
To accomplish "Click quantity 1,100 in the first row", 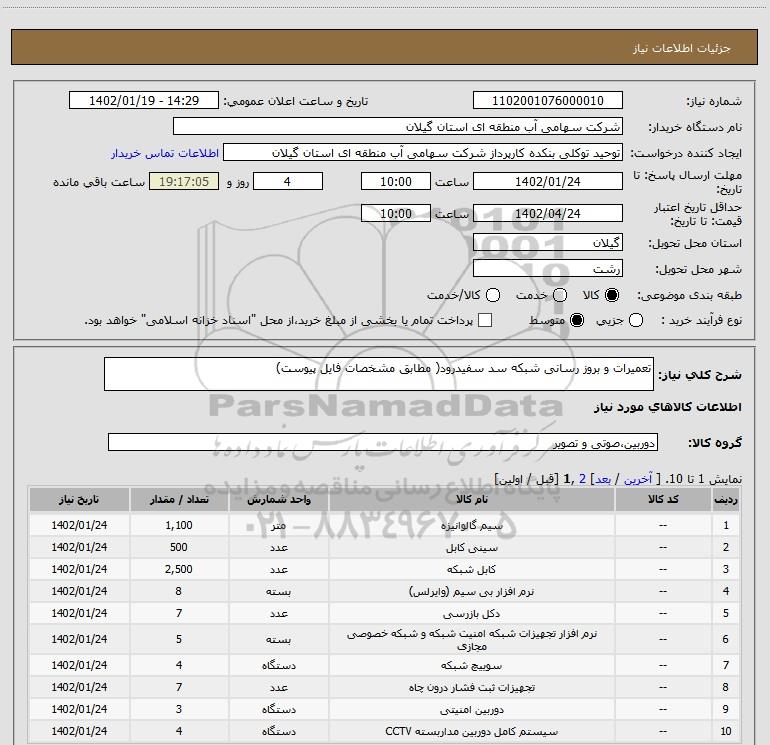I will 179,525.
